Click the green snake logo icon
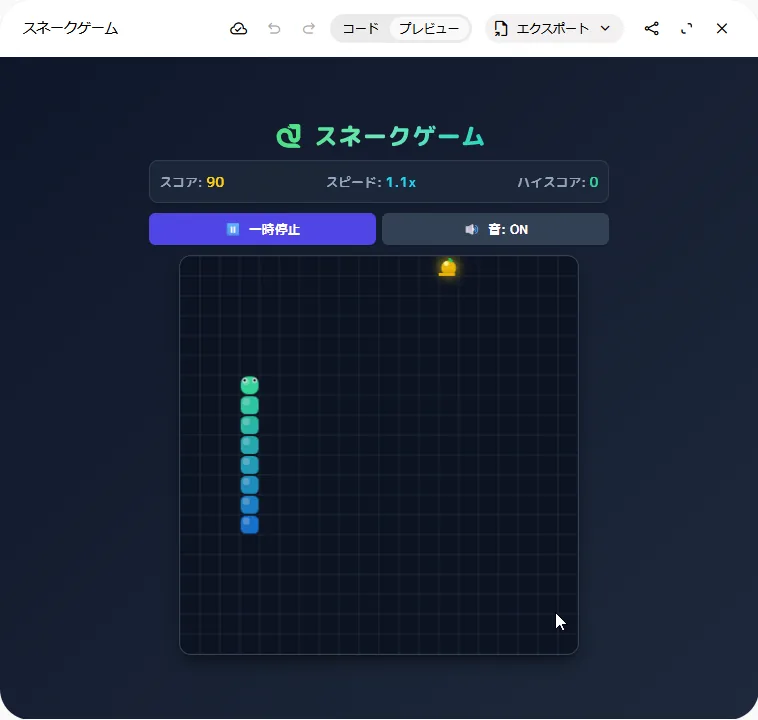The width and height of the screenshot is (758, 720). [x=289, y=136]
